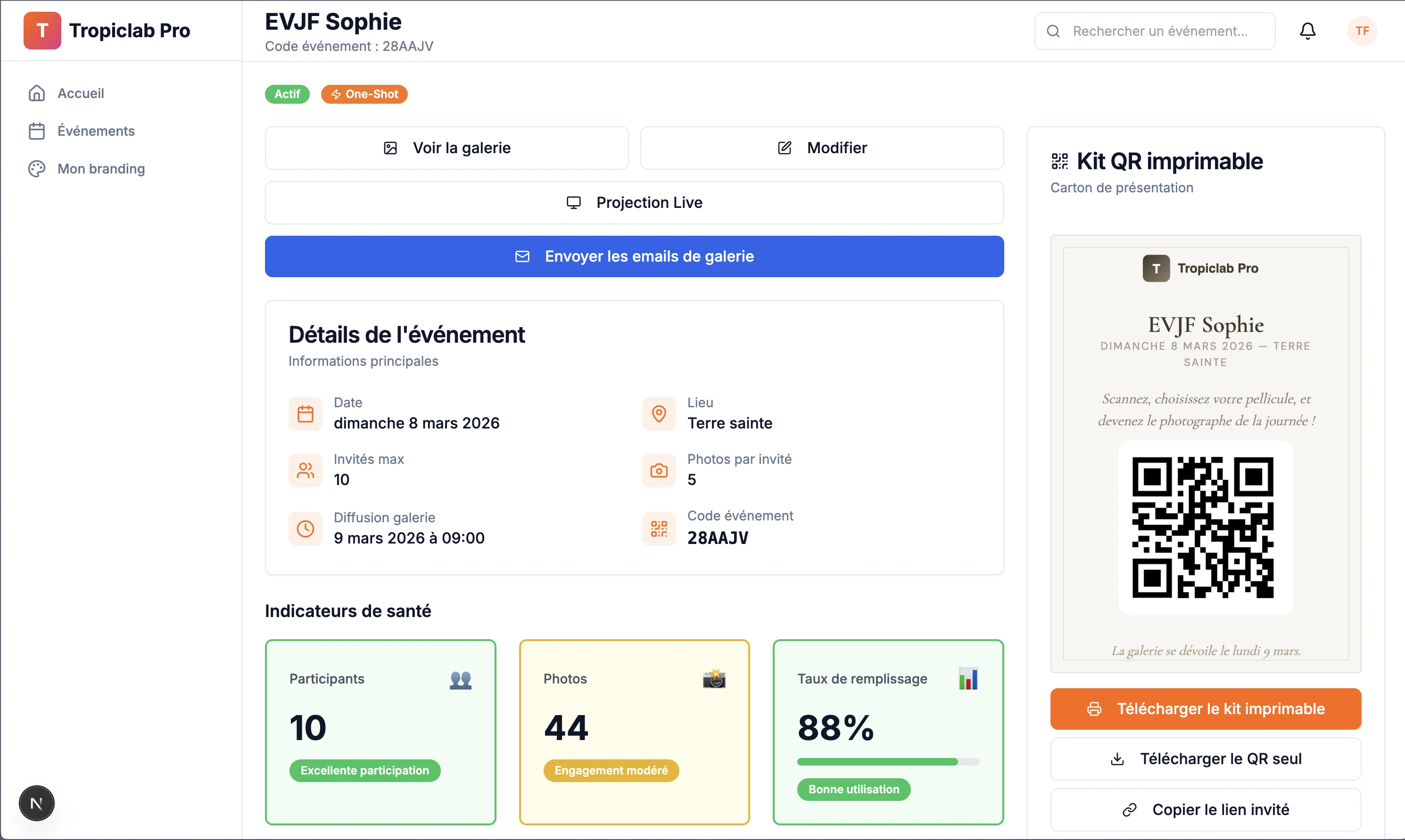
Task: Launch Projection Live
Action: (x=634, y=202)
